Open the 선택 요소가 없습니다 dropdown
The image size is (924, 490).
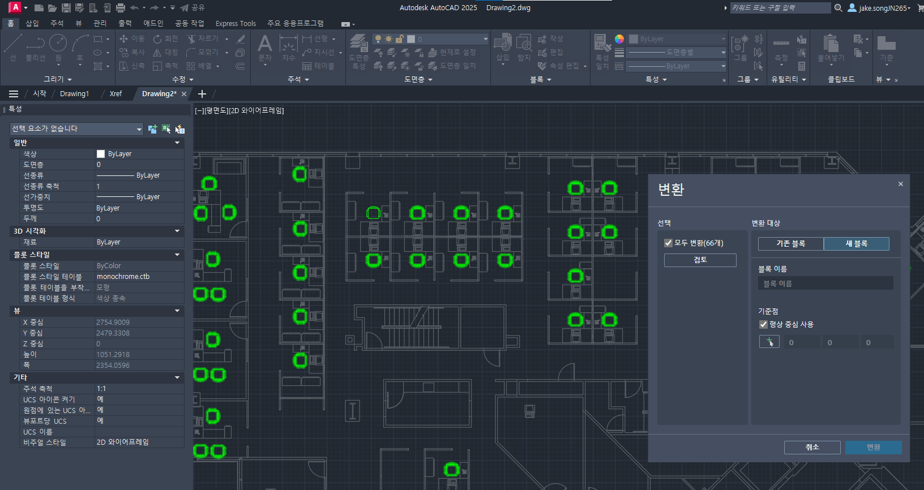77,128
